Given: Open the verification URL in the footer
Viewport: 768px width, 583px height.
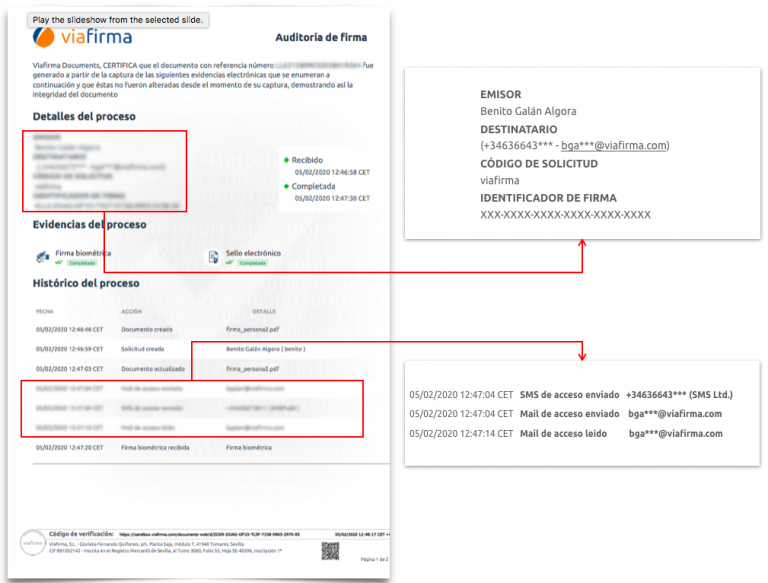Looking at the screenshot, I should click(210, 534).
